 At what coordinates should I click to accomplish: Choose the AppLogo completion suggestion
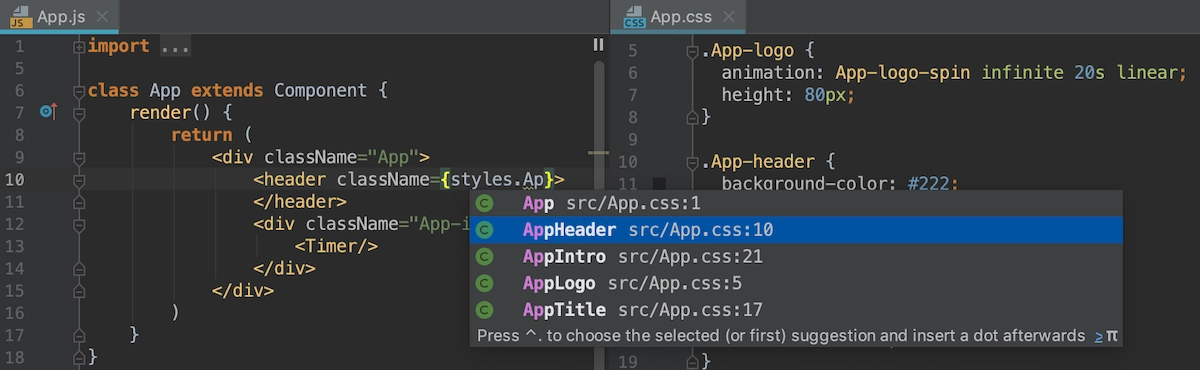(x=796, y=283)
